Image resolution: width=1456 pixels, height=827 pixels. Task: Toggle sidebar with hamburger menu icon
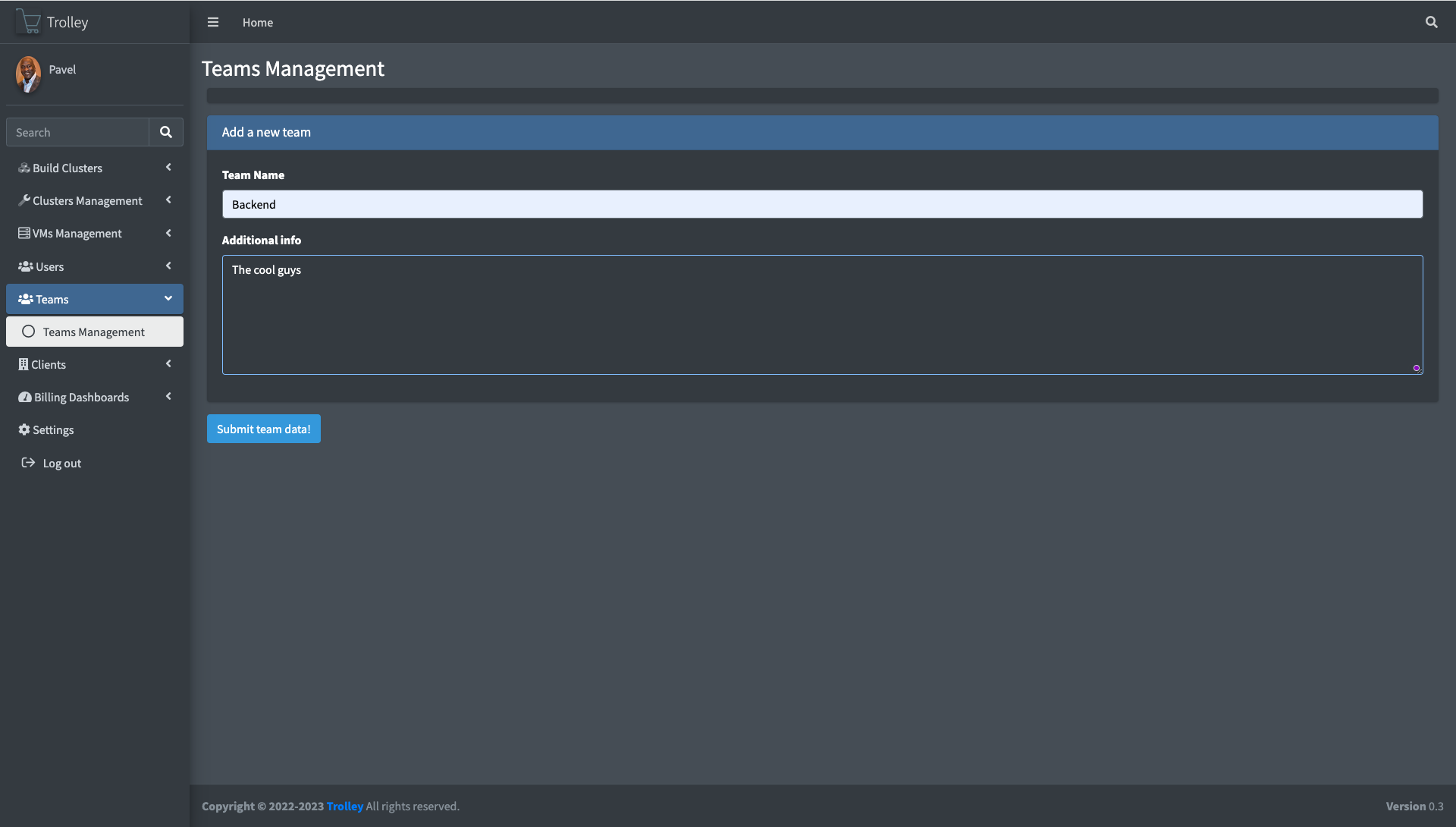[213, 23]
